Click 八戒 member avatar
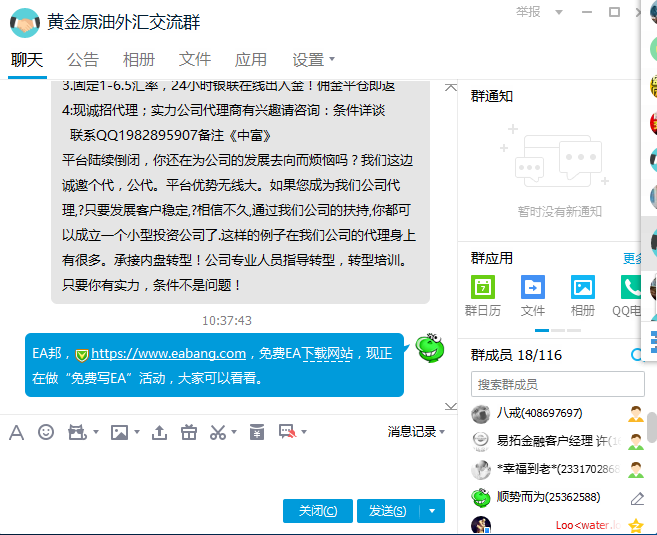The height and width of the screenshot is (535, 657). (481, 414)
